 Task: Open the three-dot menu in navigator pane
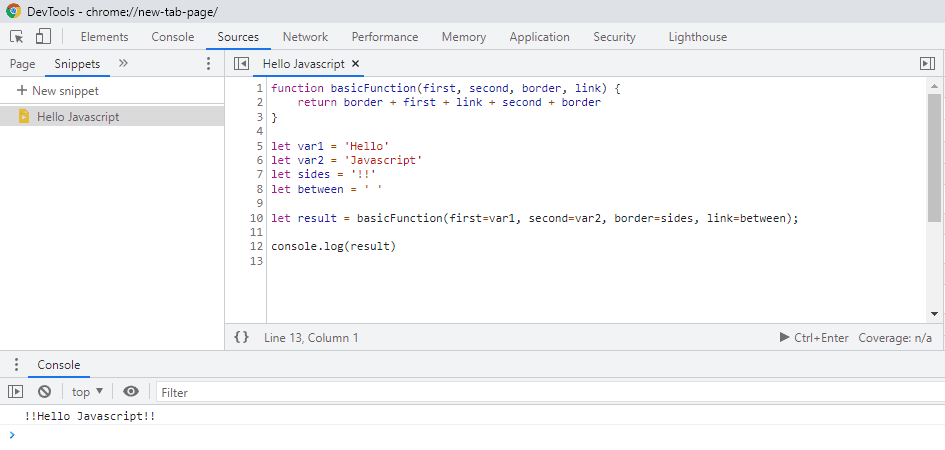pyautogui.click(x=208, y=63)
